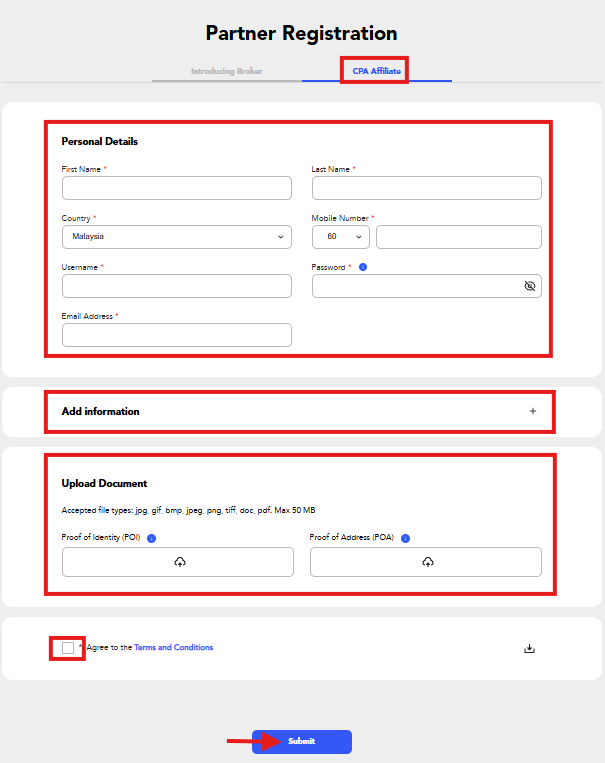Upload a Proof of Address document

[426, 562]
